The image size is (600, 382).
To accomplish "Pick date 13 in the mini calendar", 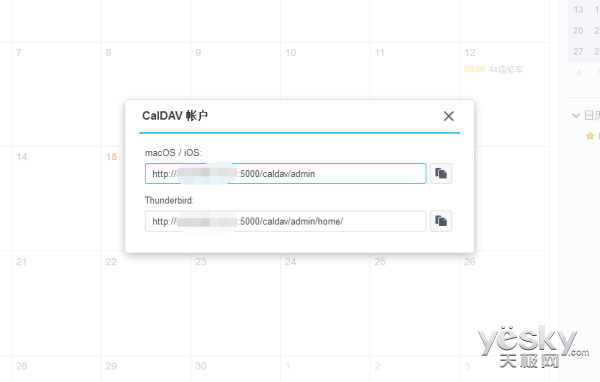I will (578, 10).
